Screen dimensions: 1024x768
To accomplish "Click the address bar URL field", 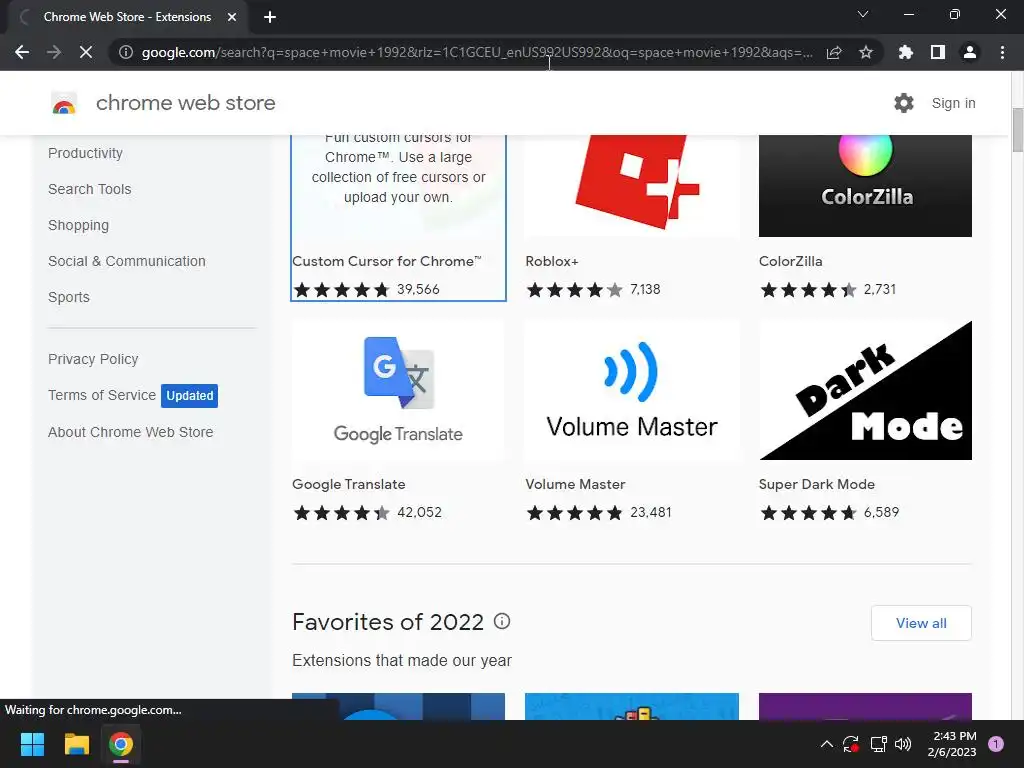I will (477, 52).
